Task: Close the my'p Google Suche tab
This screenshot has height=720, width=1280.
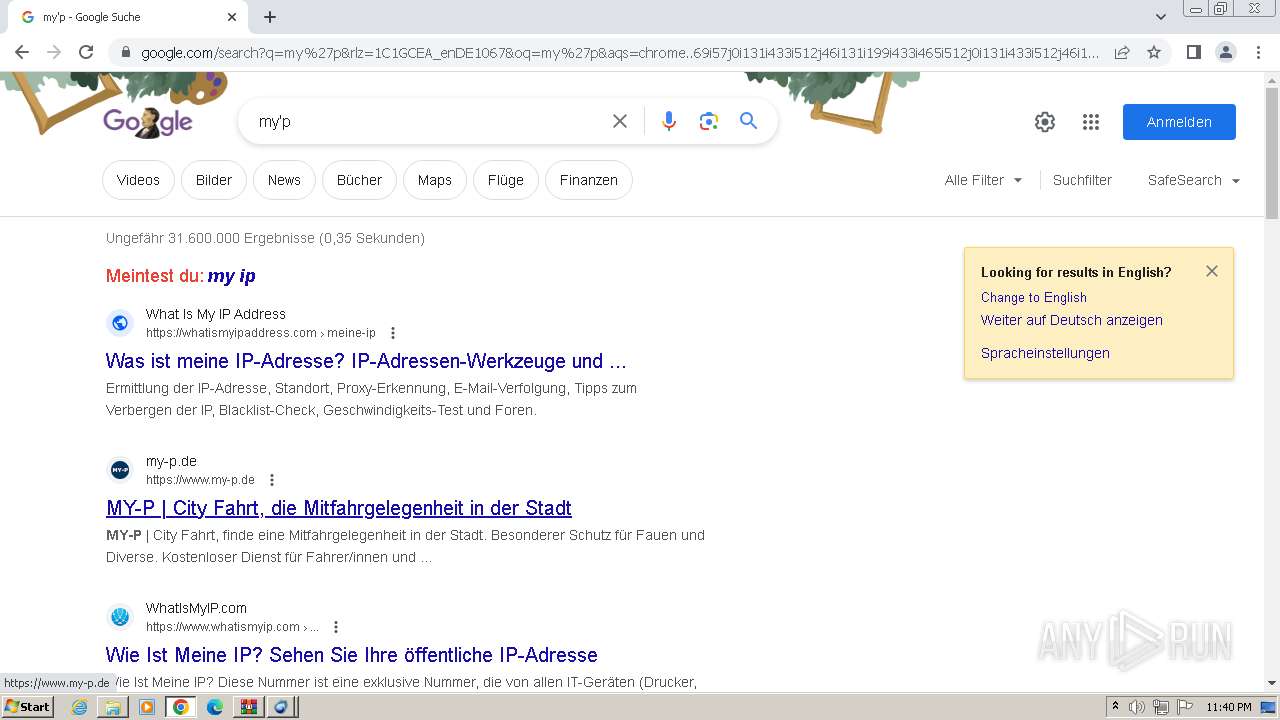Action: point(232,17)
